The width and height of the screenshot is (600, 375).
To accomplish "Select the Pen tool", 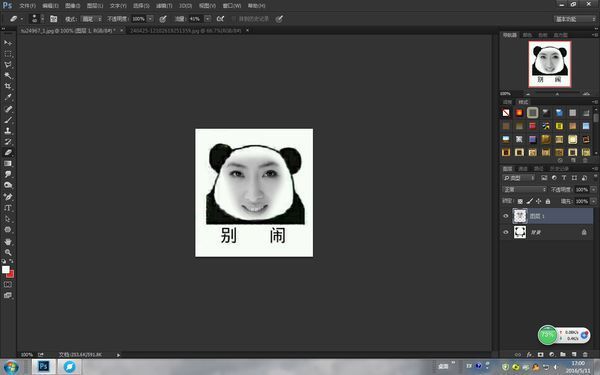I will (x=8, y=197).
